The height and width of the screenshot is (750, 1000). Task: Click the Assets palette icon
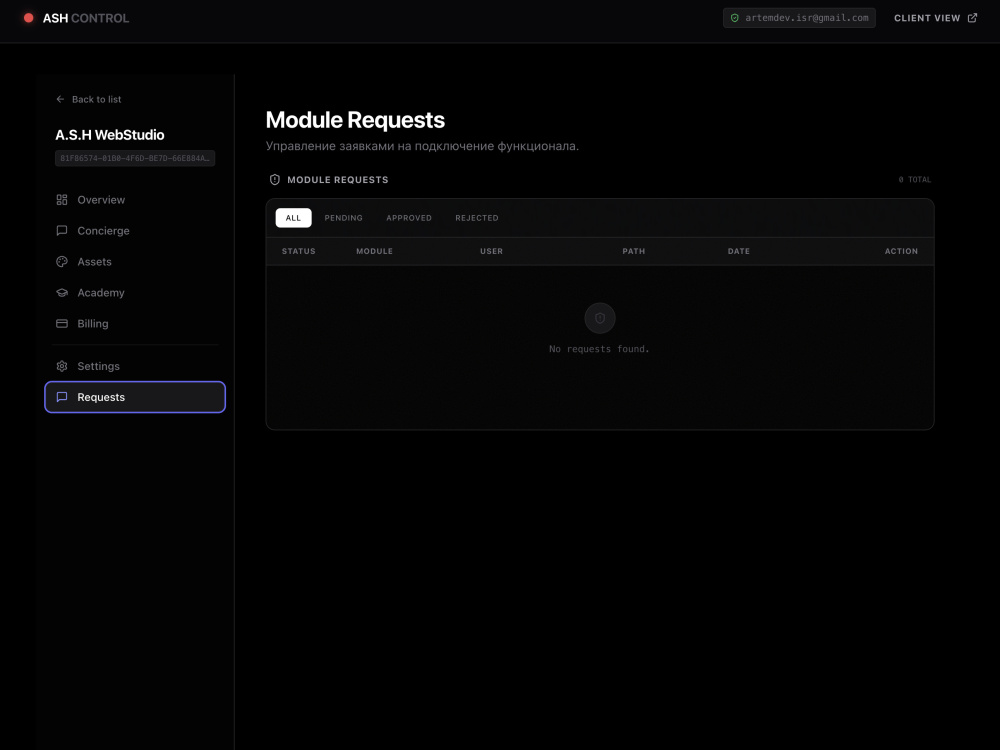click(x=62, y=261)
